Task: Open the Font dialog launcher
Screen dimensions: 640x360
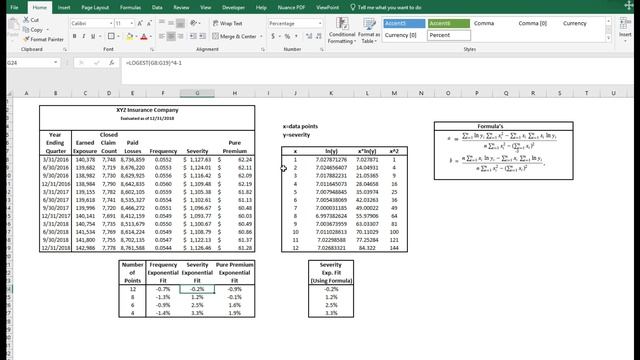Action: pos(152,49)
